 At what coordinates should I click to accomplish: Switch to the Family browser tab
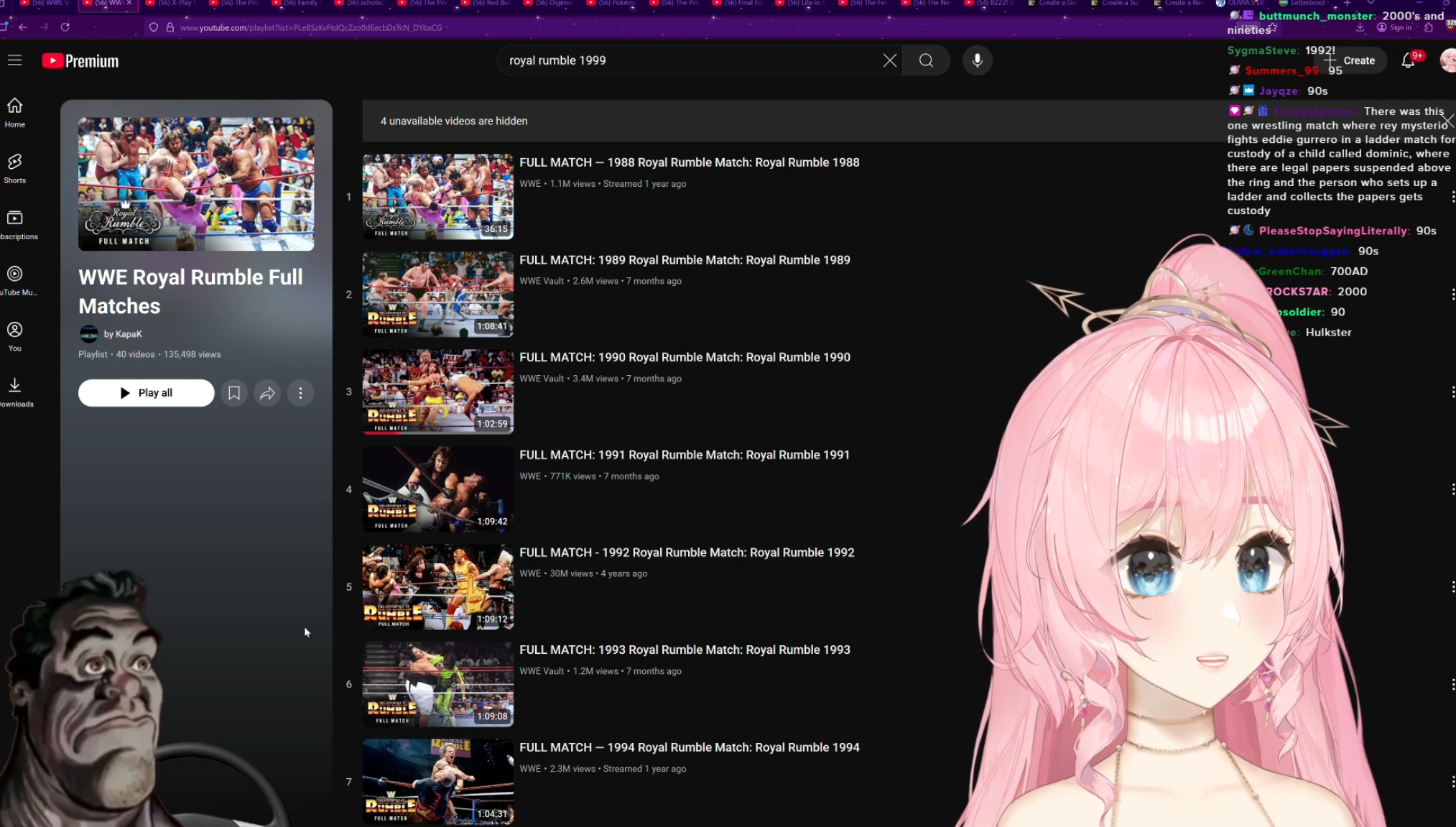click(x=296, y=3)
